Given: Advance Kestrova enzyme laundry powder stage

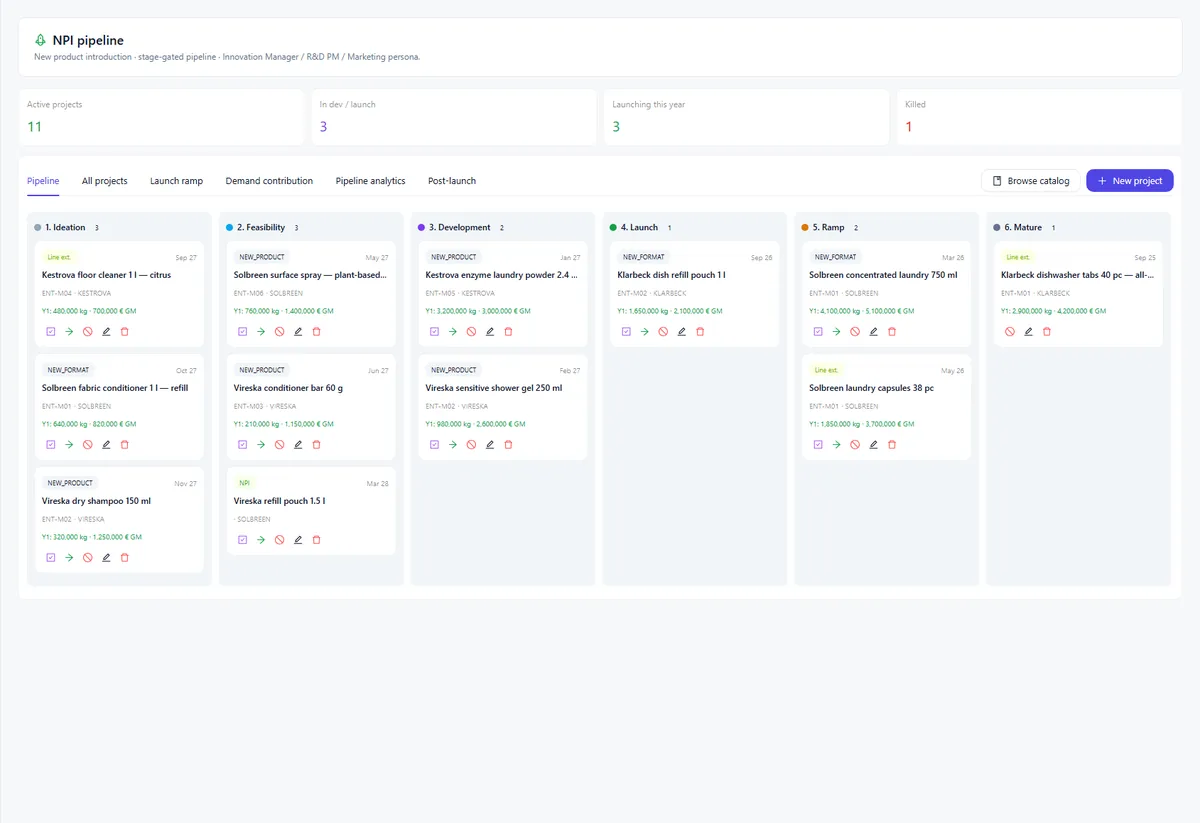Looking at the screenshot, I should [x=453, y=331].
